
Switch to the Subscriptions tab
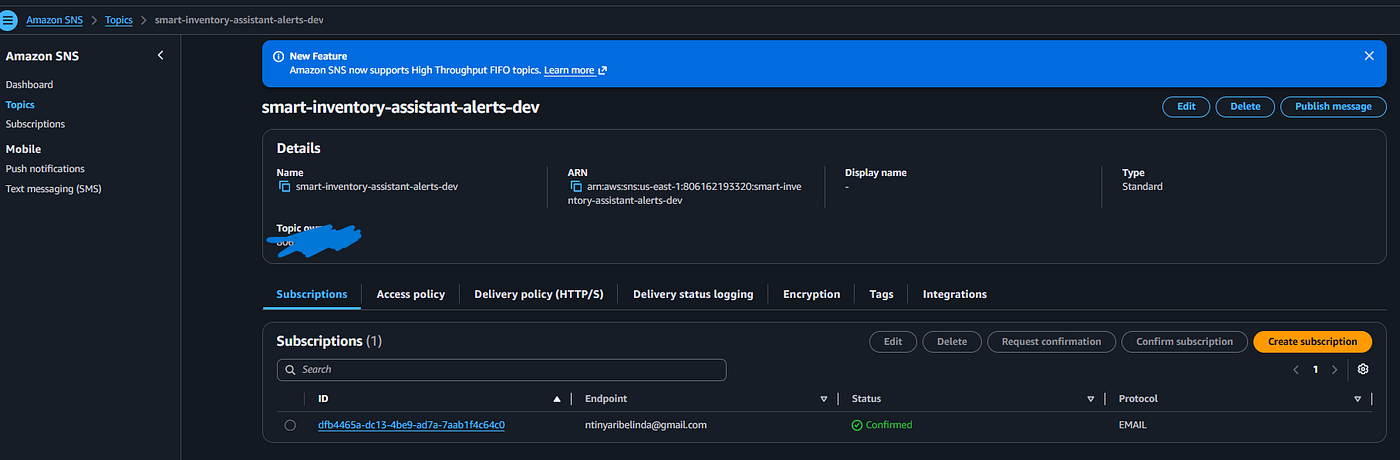(312, 294)
